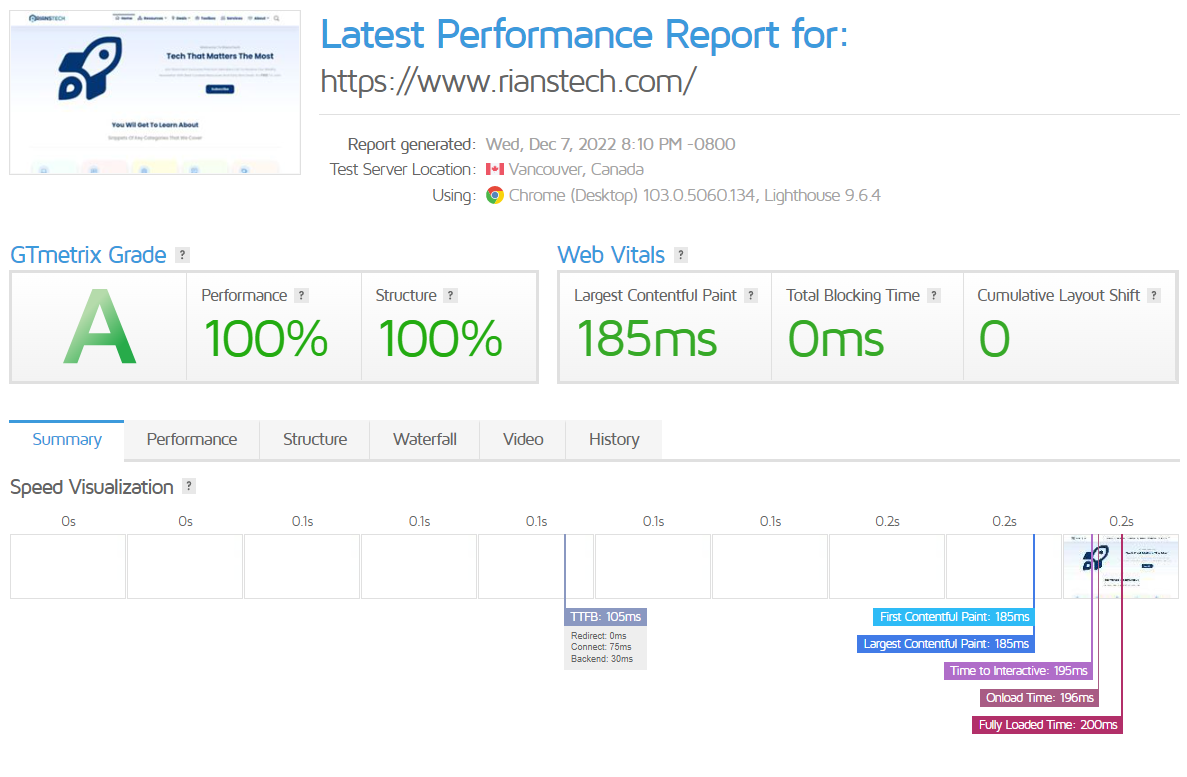Select the final loaded filmstrip frame

[1121, 566]
